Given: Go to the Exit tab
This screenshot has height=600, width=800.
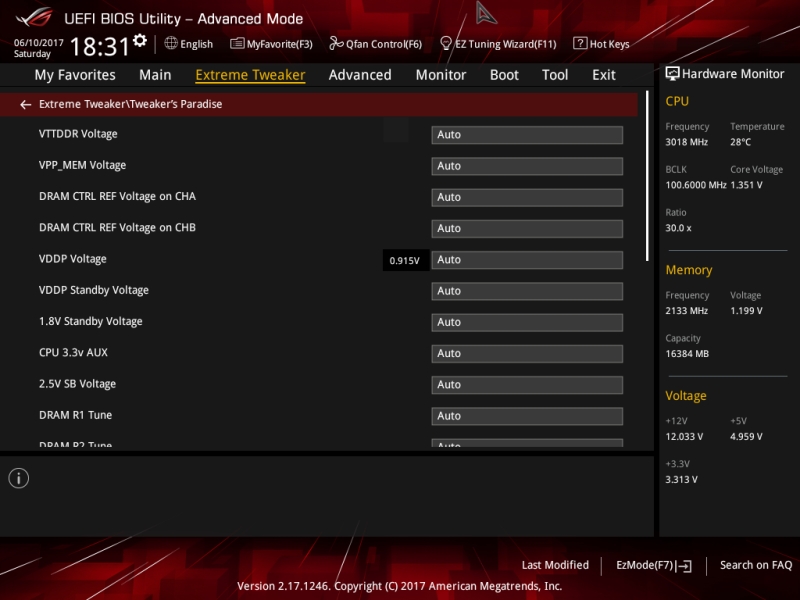Looking at the screenshot, I should click(604, 75).
